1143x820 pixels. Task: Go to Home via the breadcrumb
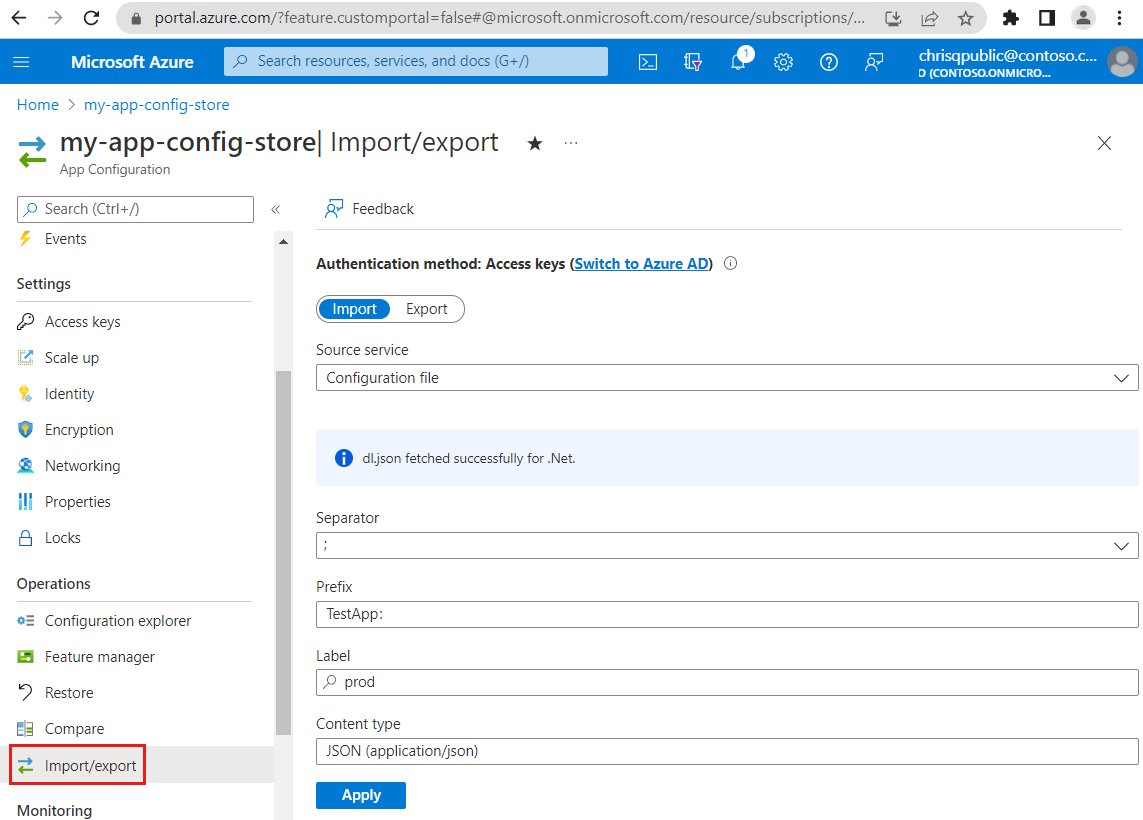[37, 104]
